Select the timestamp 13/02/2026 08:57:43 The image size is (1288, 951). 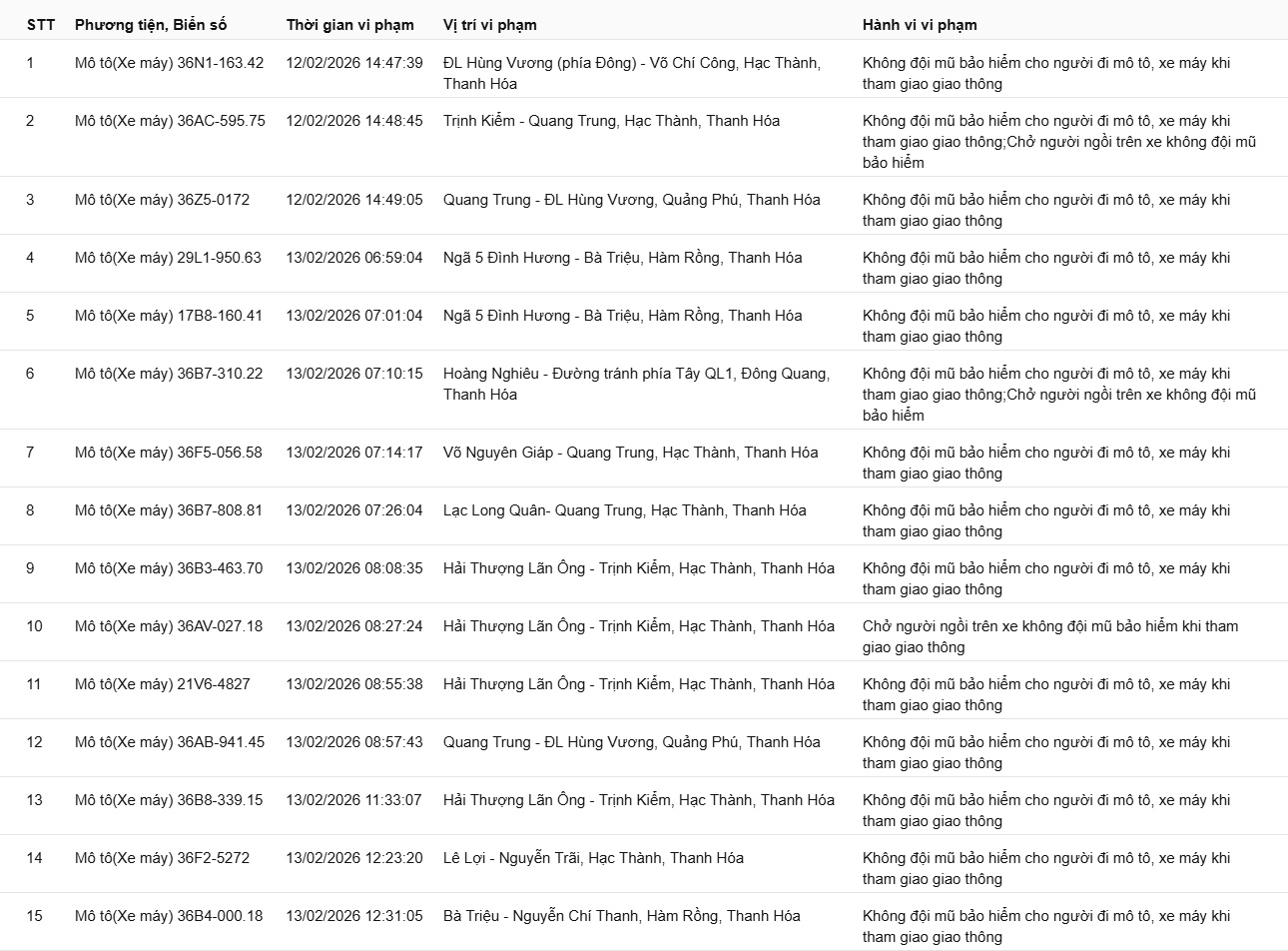(x=353, y=742)
